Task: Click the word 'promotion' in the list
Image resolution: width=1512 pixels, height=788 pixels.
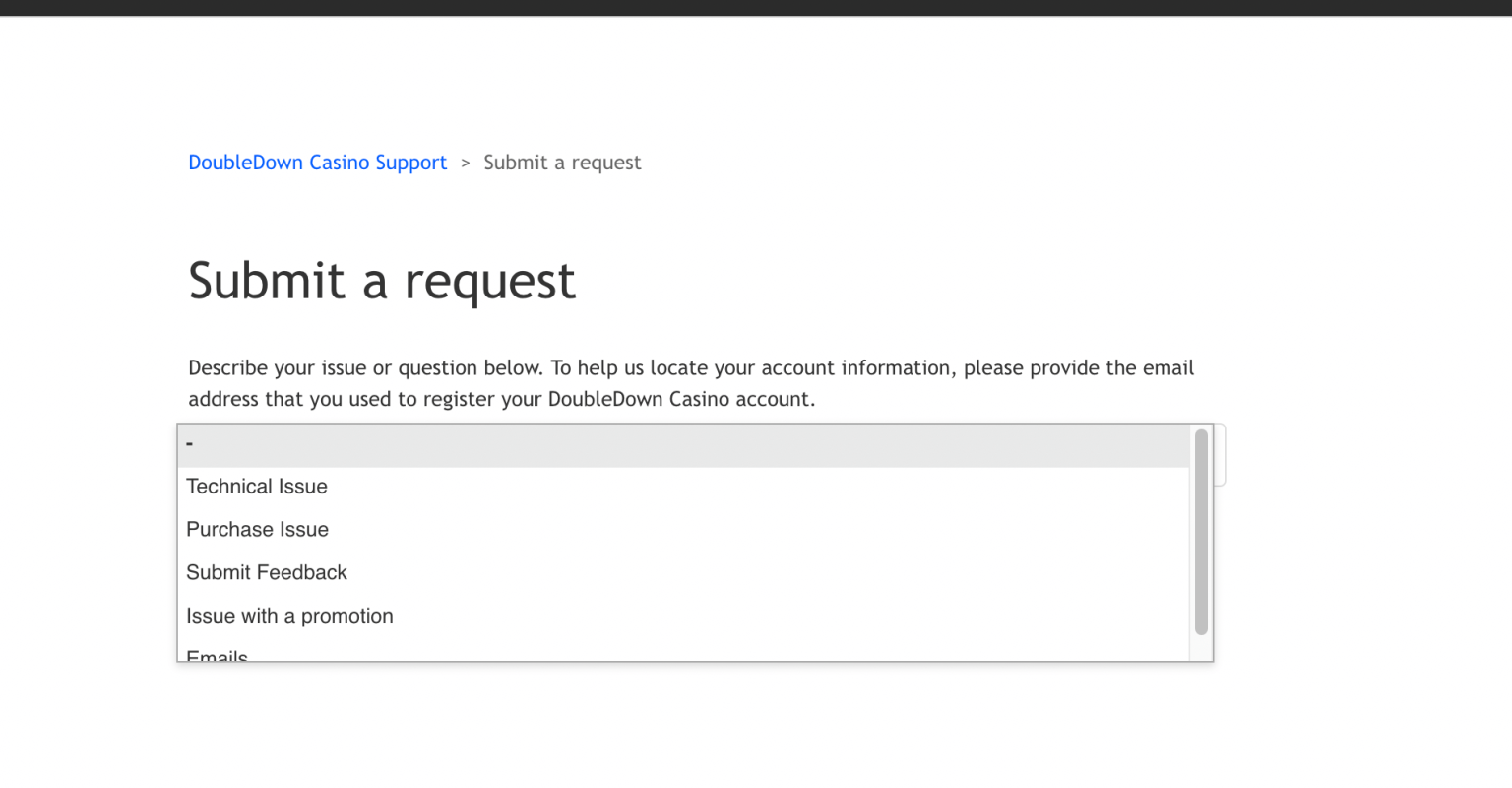Action: (x=346, y=617)
